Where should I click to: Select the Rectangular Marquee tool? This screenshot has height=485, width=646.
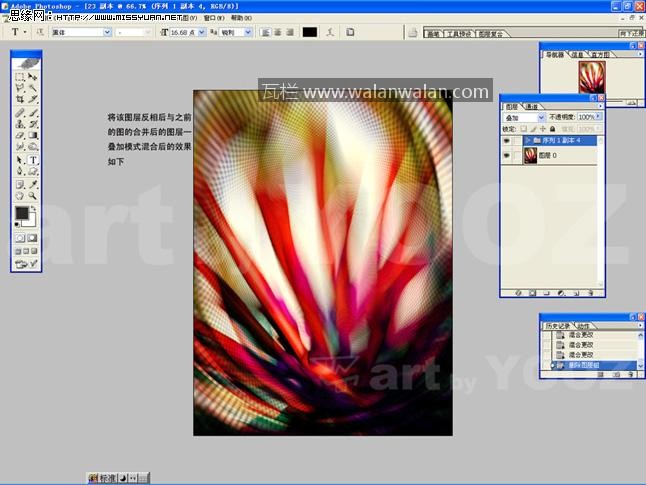[20, 77]
